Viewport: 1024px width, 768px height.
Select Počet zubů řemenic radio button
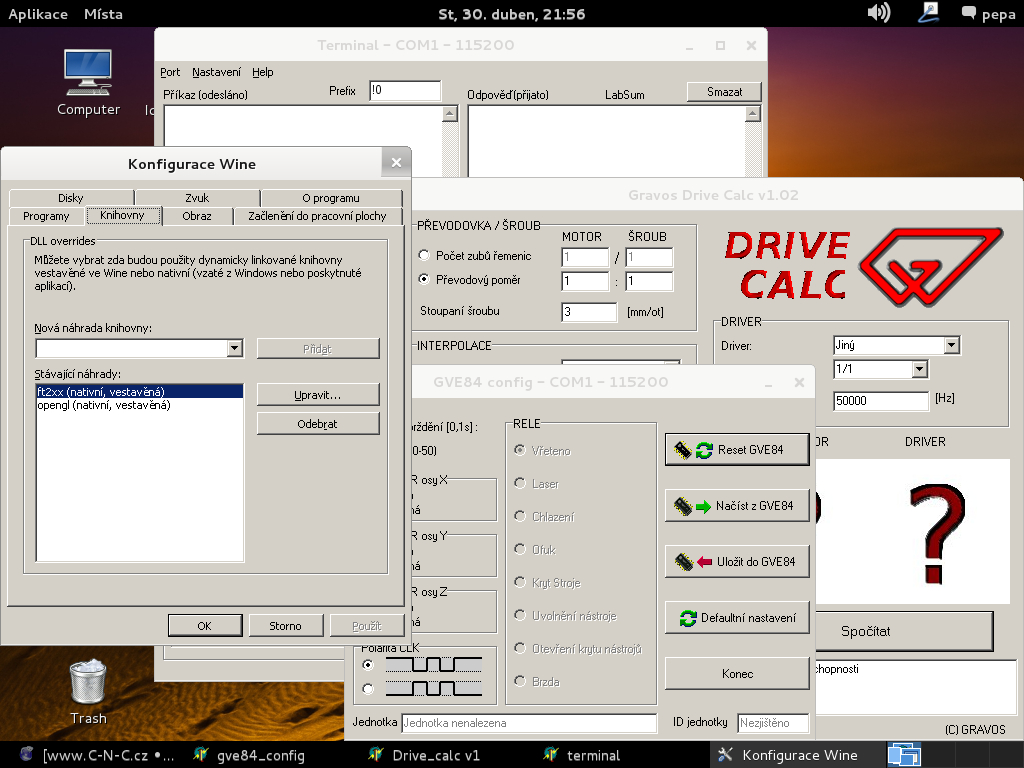click(424, 256)
